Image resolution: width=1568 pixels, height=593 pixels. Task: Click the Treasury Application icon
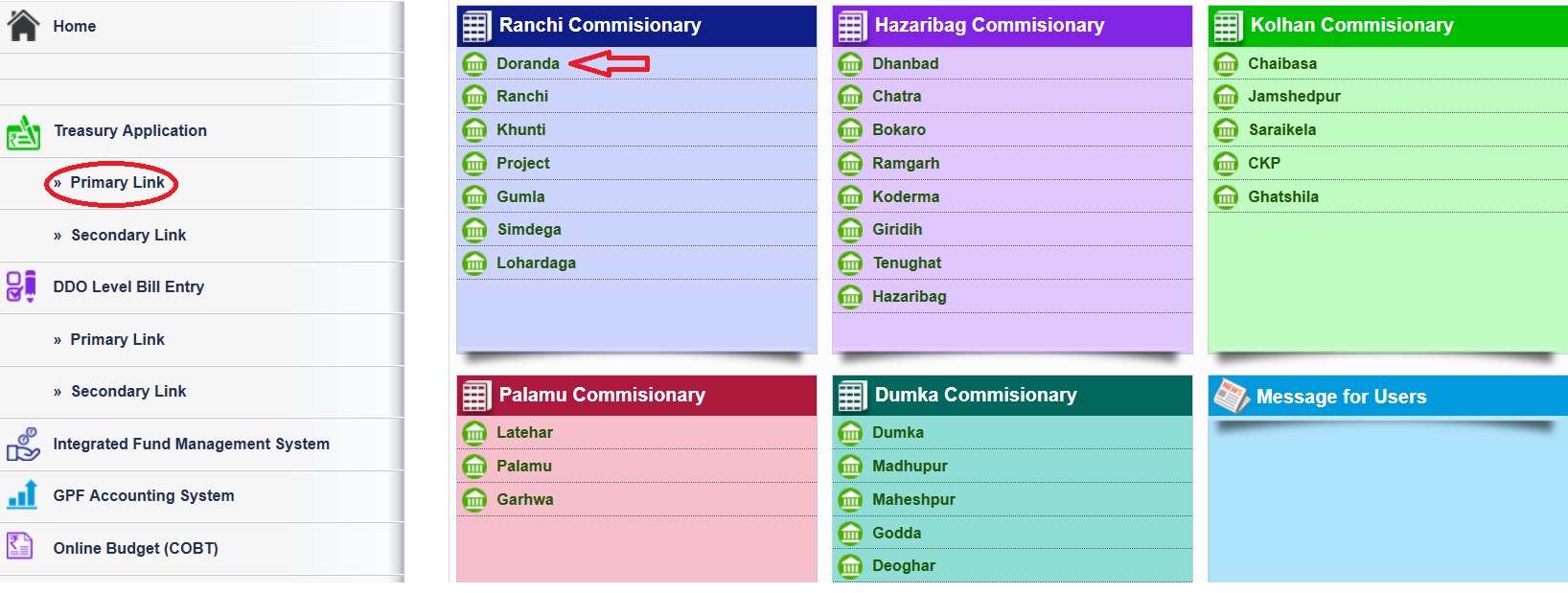[x=23, y=133]
